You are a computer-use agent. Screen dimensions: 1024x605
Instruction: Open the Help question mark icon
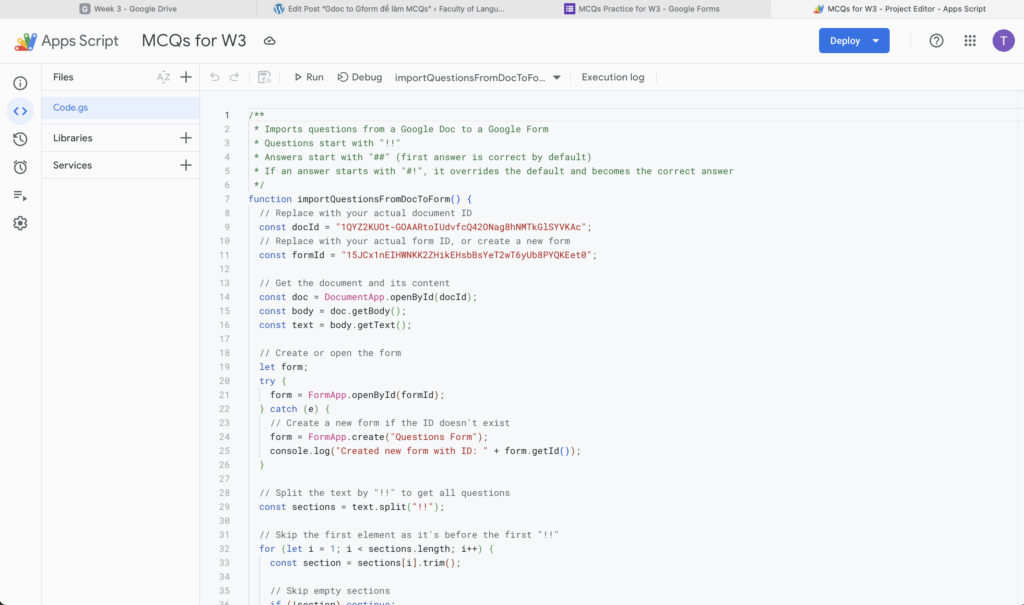click(x=936, y=41)
